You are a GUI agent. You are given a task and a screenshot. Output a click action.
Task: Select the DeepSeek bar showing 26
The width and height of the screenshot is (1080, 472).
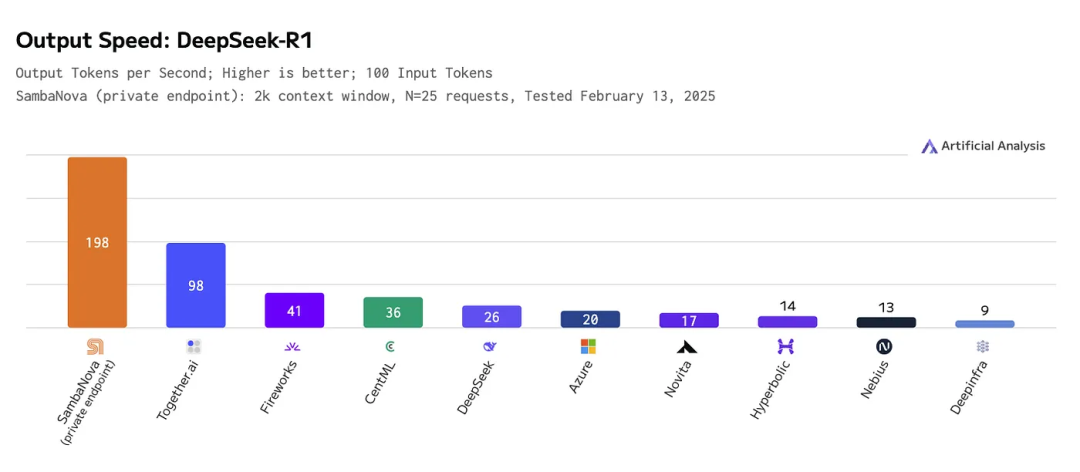(491, 316)
